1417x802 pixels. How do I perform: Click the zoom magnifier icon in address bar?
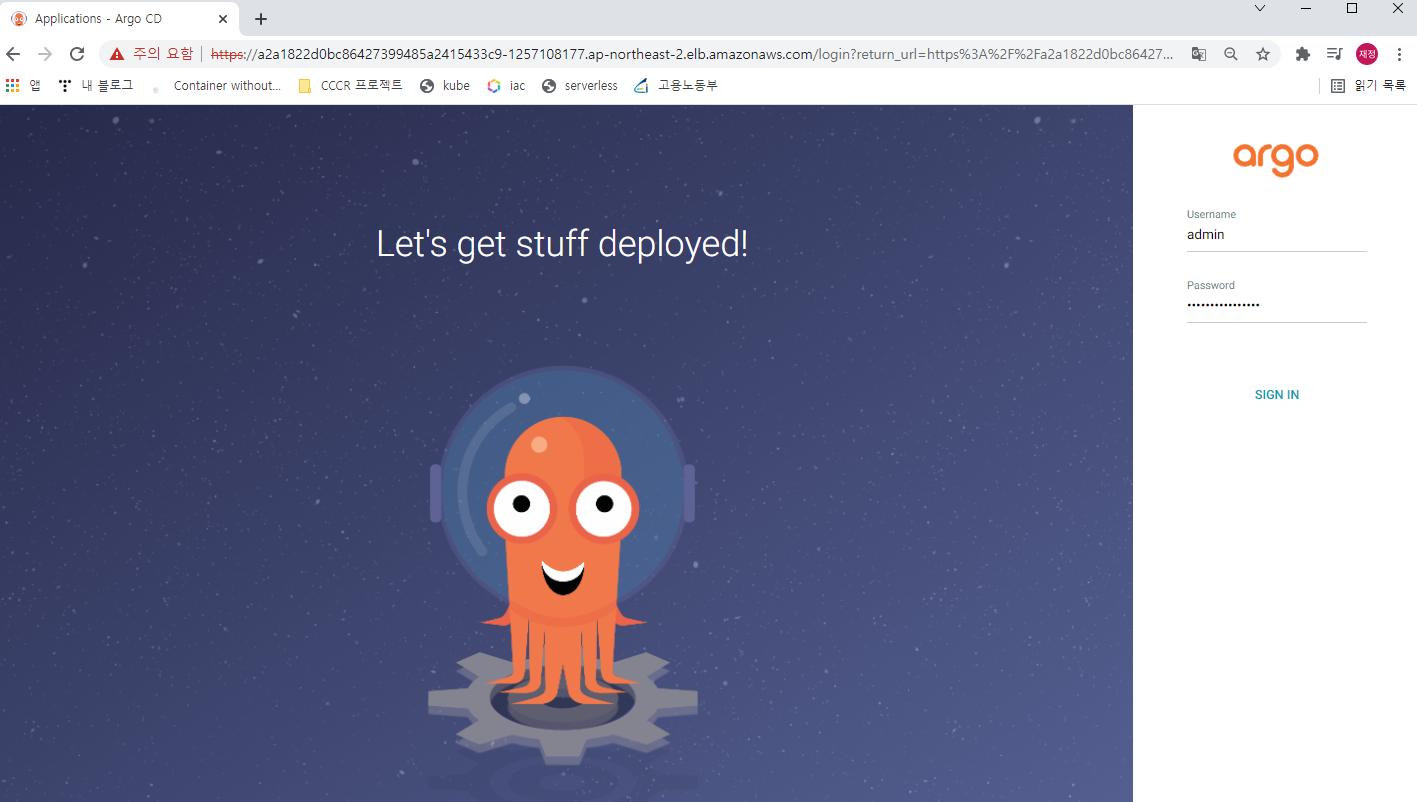pyautogui.click(x=1231, y=54)
